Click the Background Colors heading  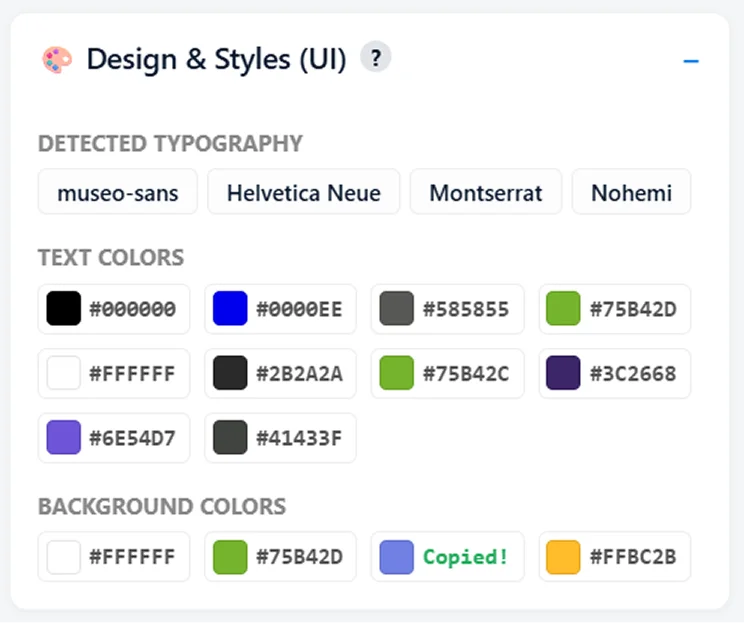[162, 506]
